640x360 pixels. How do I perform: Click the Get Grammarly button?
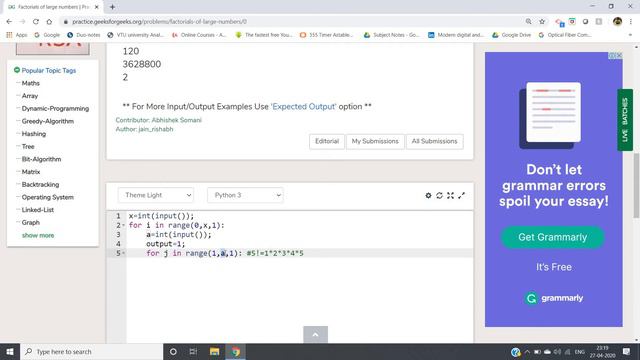(x=553, y=237)
